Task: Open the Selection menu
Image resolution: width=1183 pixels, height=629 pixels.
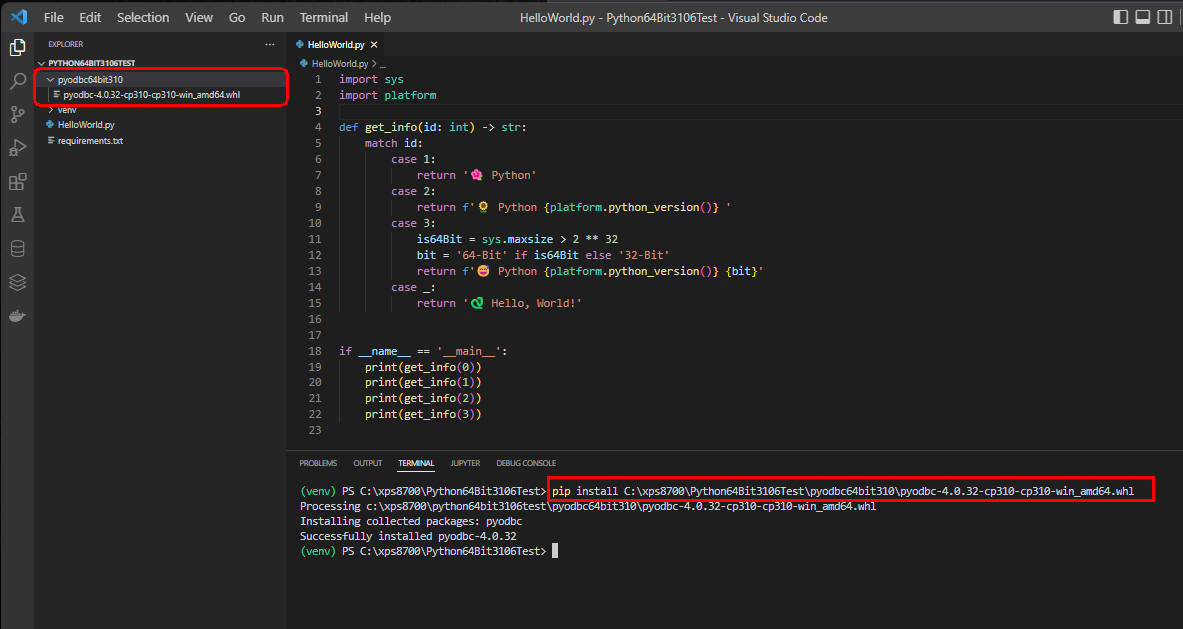Action: click(143, 17)
